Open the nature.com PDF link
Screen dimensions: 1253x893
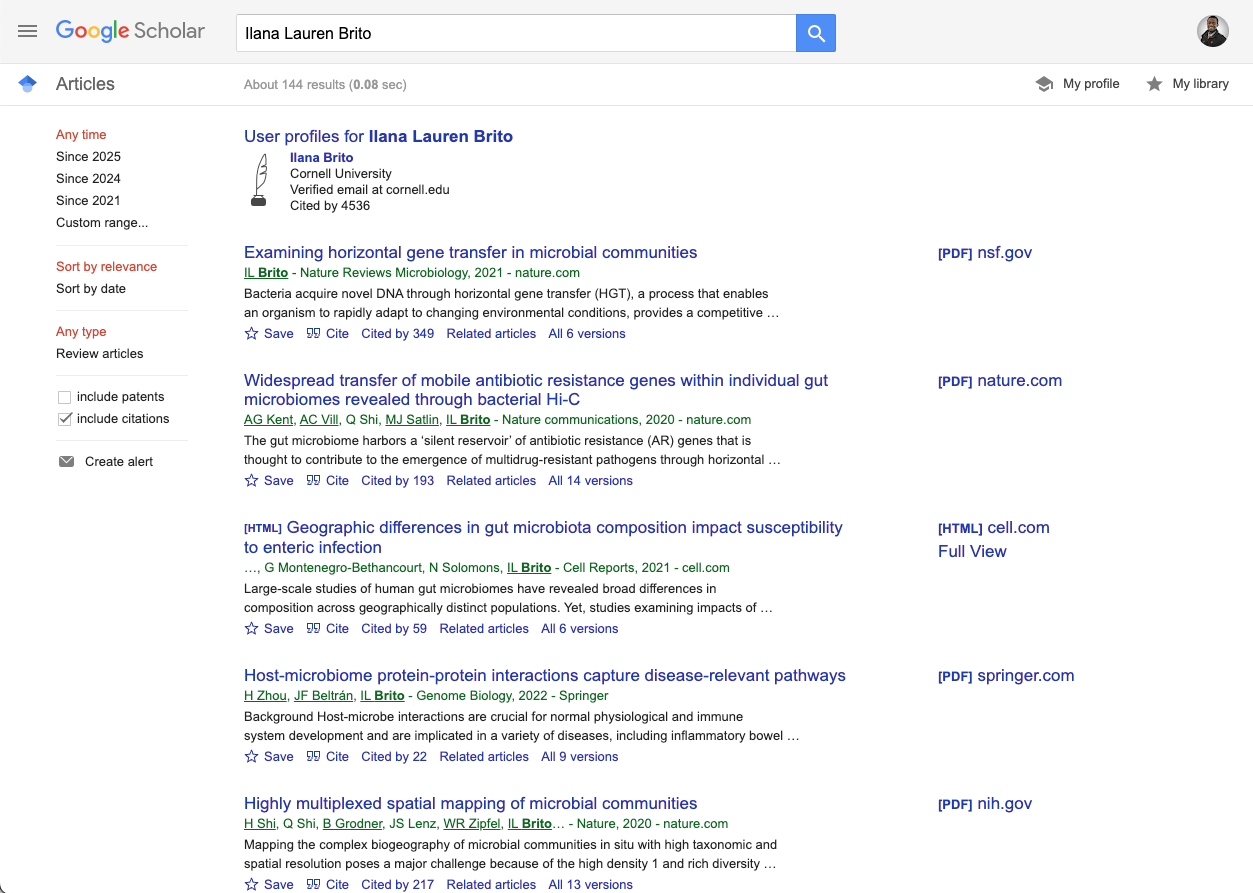(x=1000, y=381)
